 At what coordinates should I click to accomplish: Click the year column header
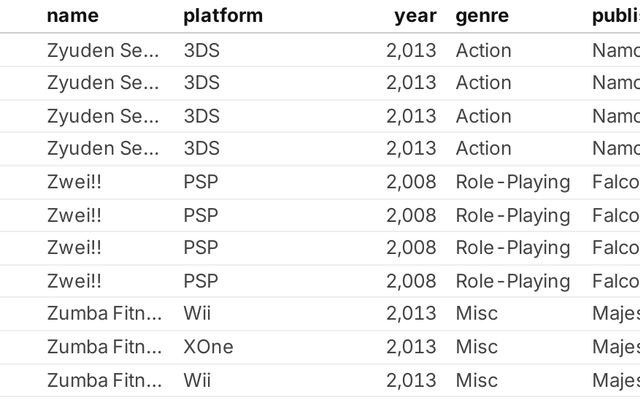(415, 15)
